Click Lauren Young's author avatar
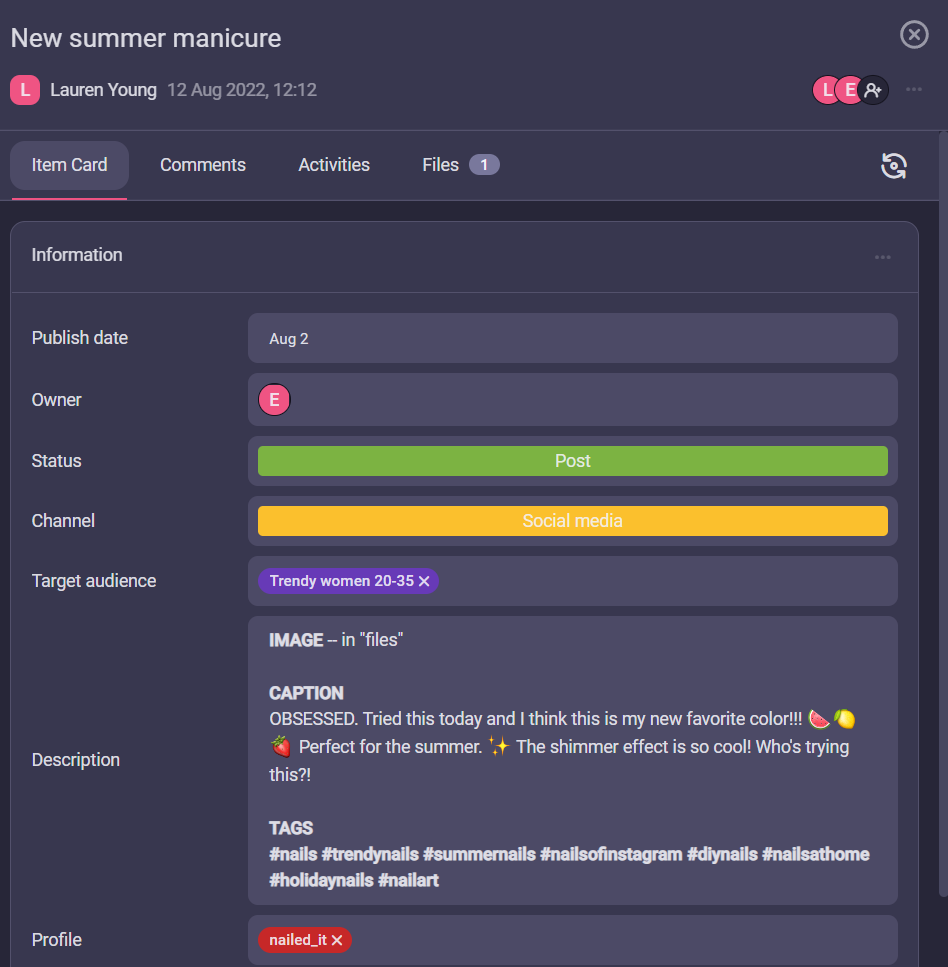Image resolution: width=948 pixels, height=967 pixels. (25, 90)
